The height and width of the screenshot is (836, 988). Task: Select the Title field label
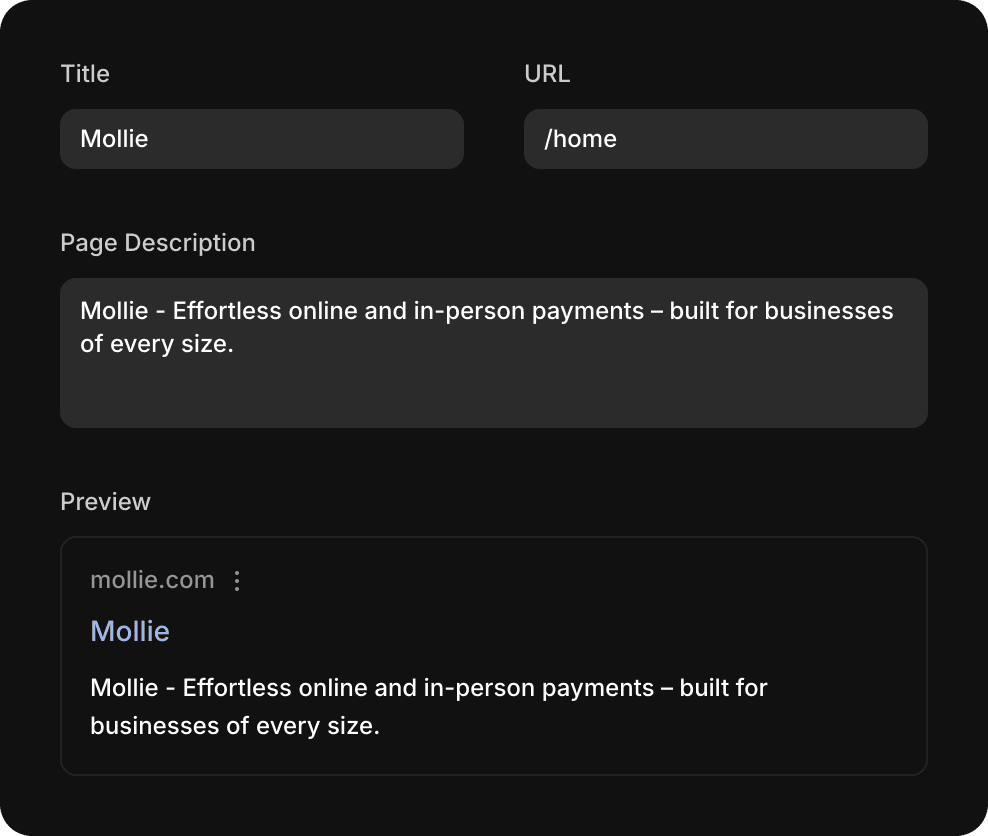85,74
